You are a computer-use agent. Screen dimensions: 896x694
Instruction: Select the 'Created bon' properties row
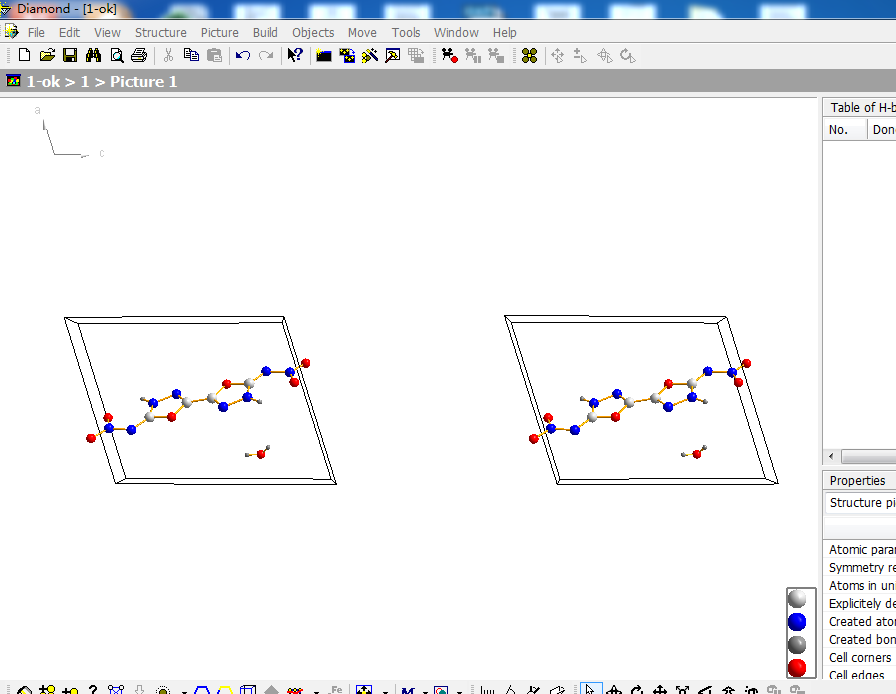[x=861, y=640]
